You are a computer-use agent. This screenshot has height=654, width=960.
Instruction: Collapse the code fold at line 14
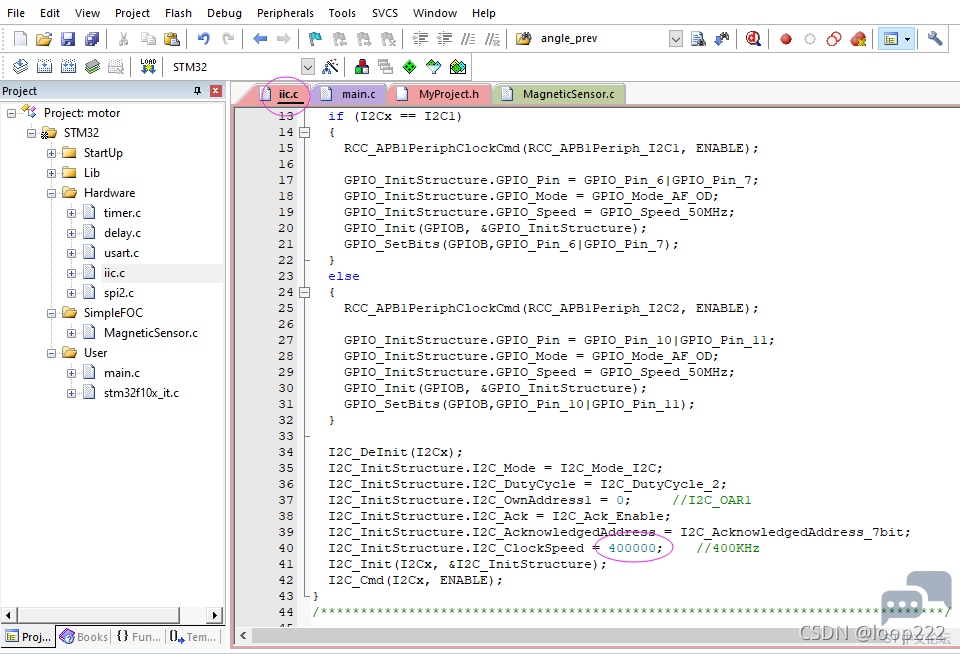click(304, 132)
